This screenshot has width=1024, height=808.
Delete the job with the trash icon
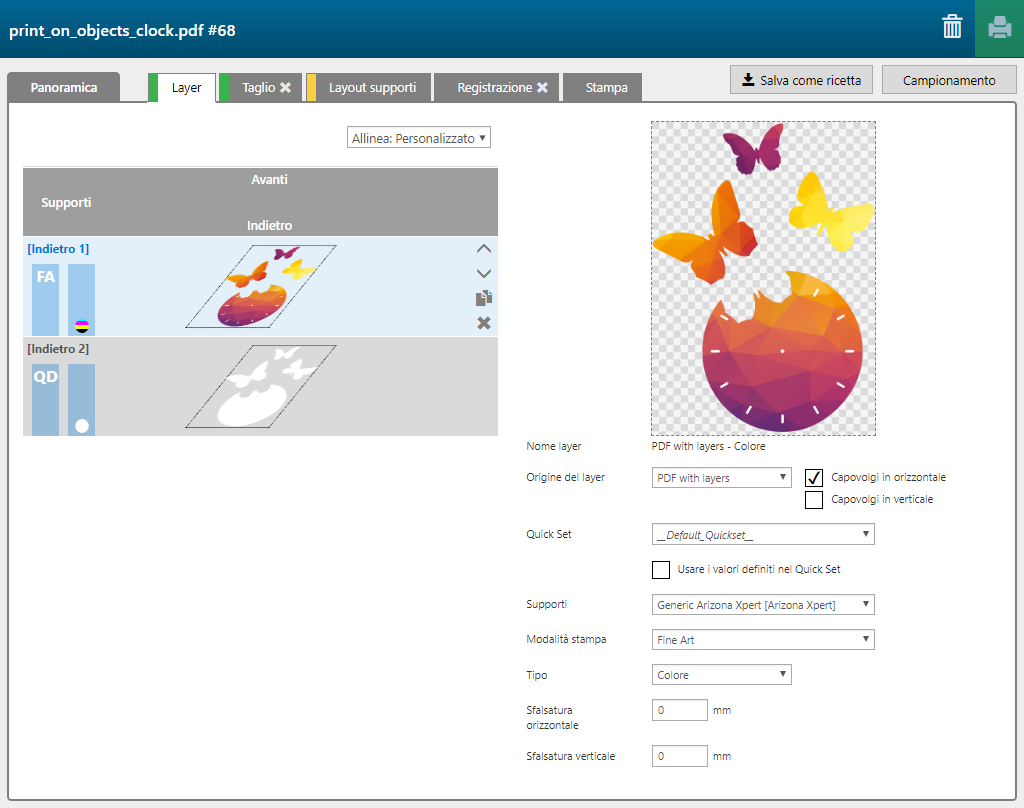(952, 27)
